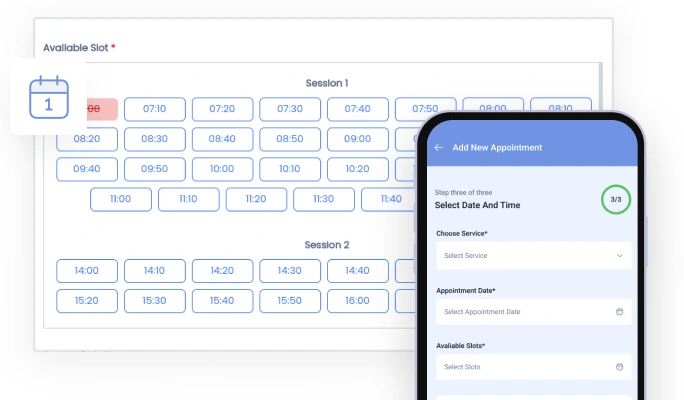Image resolution: width=684 pixels, height=400 pixels.
Task: Select the 10:10 time slot
Action: (290, 169)
